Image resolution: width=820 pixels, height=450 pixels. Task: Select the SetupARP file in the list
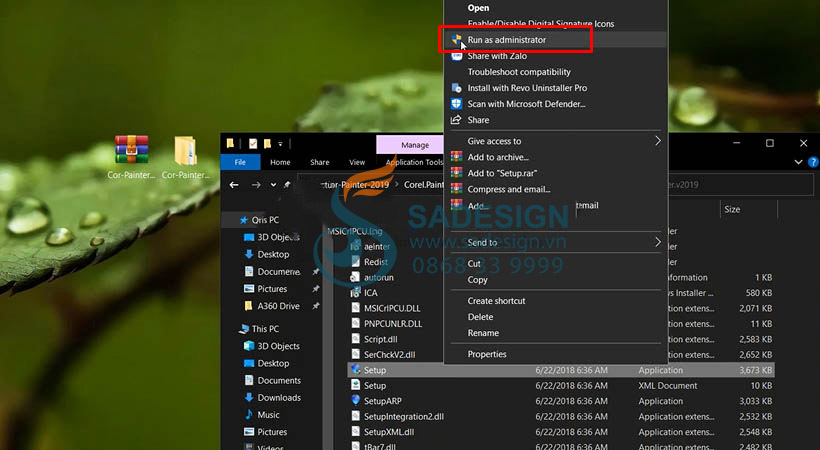[381, 401]
